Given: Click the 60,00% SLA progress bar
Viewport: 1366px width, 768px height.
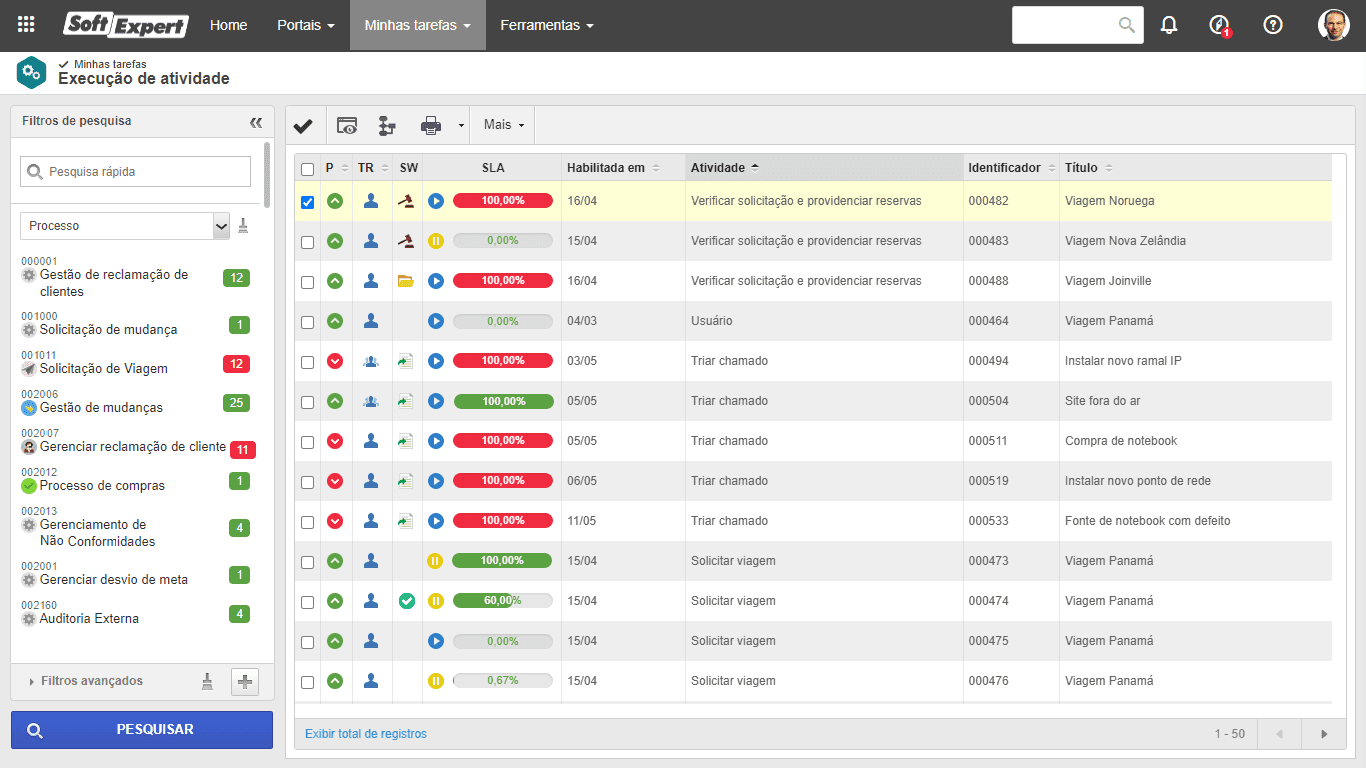Looking at the screenshot, I should click(503, 601).
